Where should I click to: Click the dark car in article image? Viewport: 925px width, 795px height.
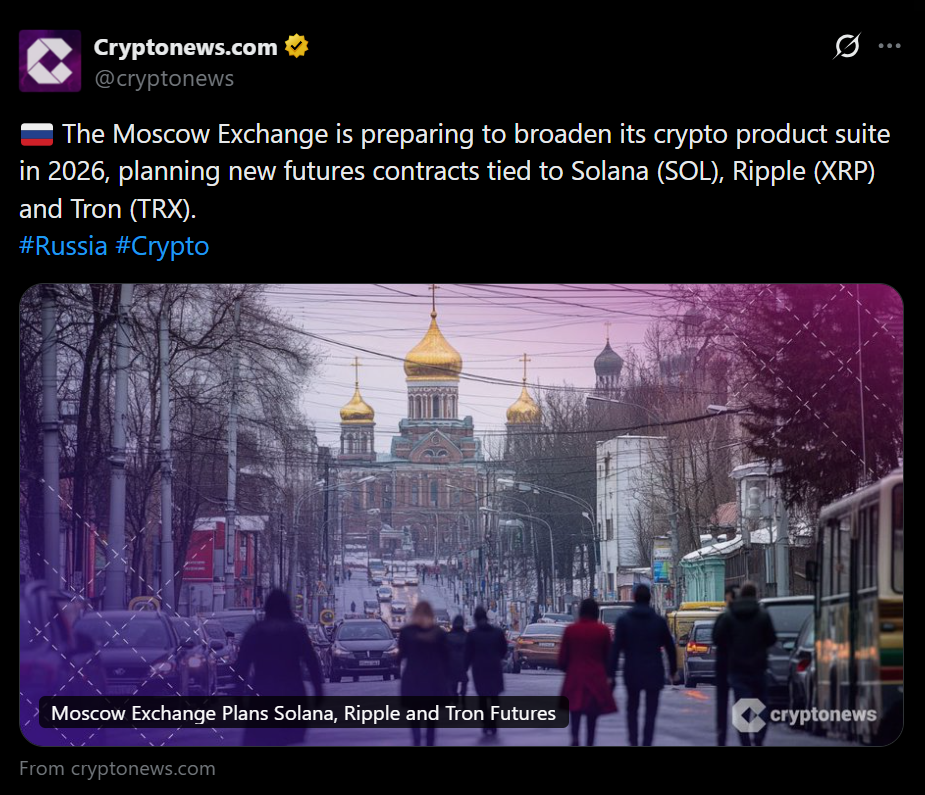[362, 647]
